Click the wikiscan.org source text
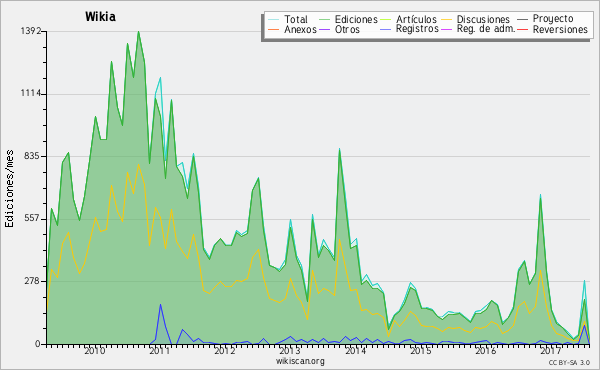The image size is (600, 370). coord(300,361)
